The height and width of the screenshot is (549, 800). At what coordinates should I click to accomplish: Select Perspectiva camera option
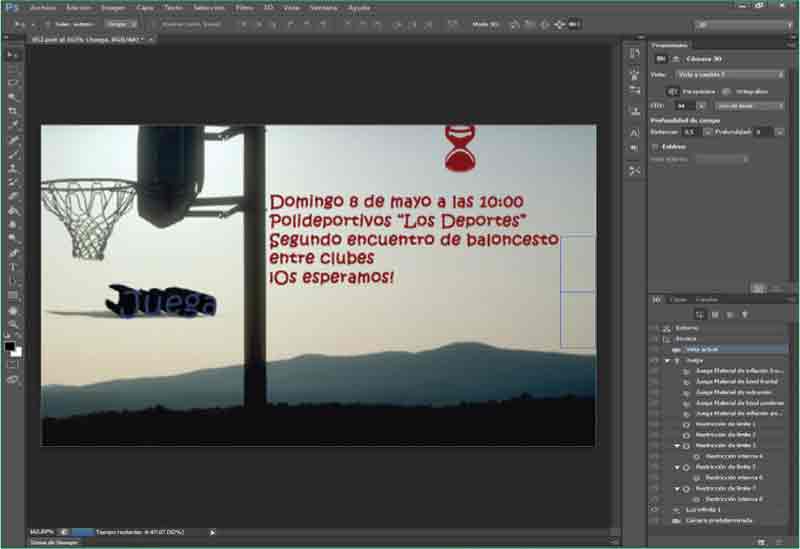[672, 90]
